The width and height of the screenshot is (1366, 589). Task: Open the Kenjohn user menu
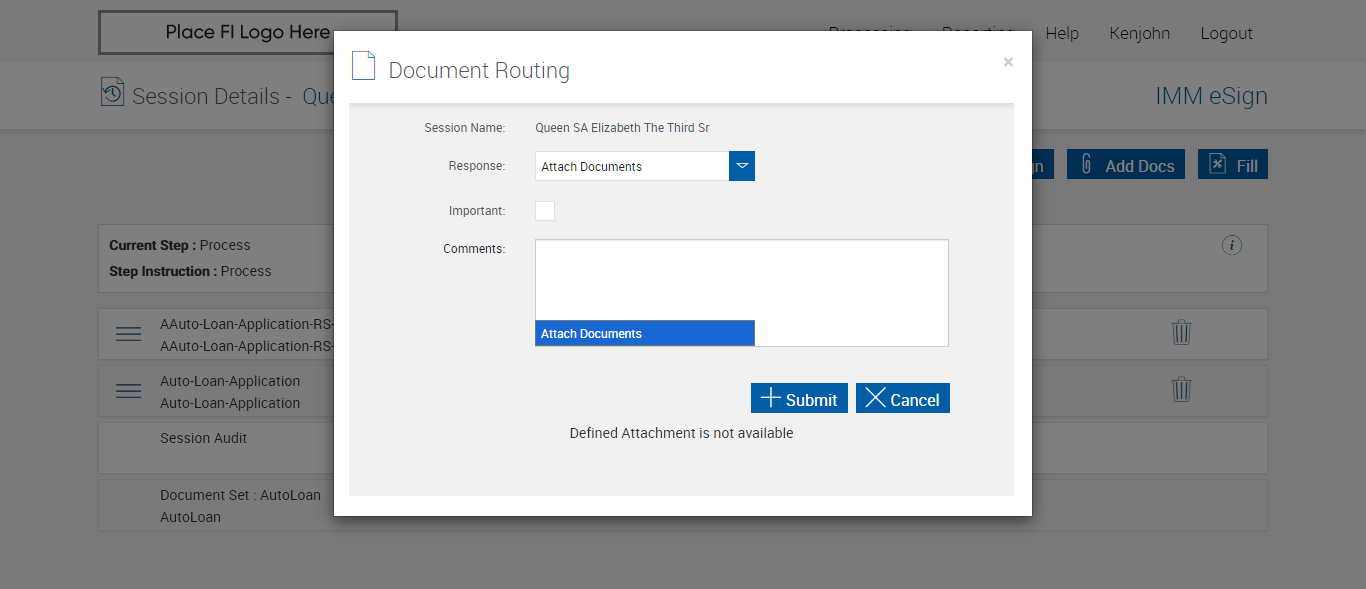click(x=1139, y=33)
